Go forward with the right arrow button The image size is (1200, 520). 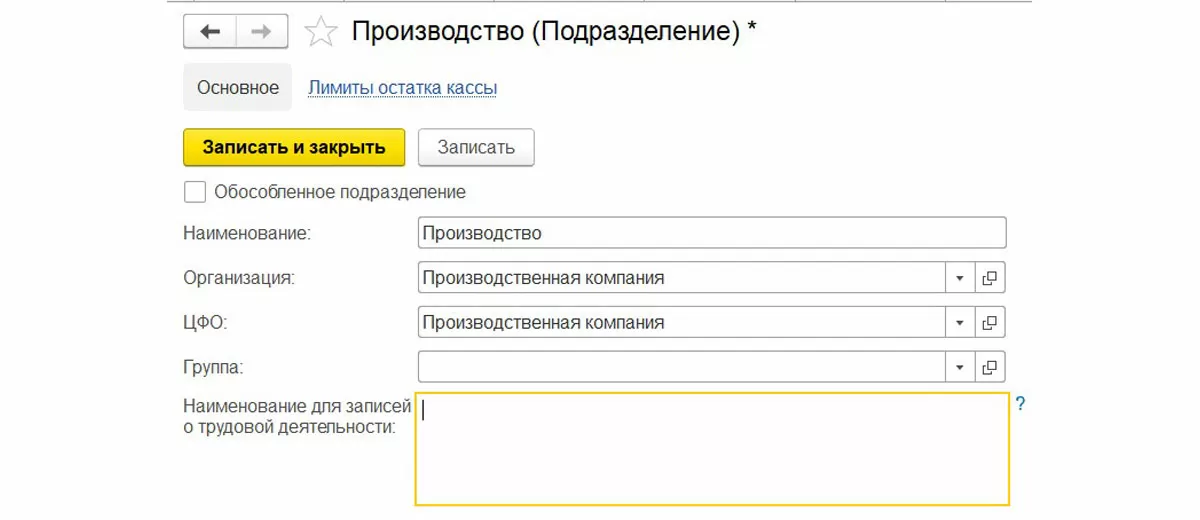point(262,32)
